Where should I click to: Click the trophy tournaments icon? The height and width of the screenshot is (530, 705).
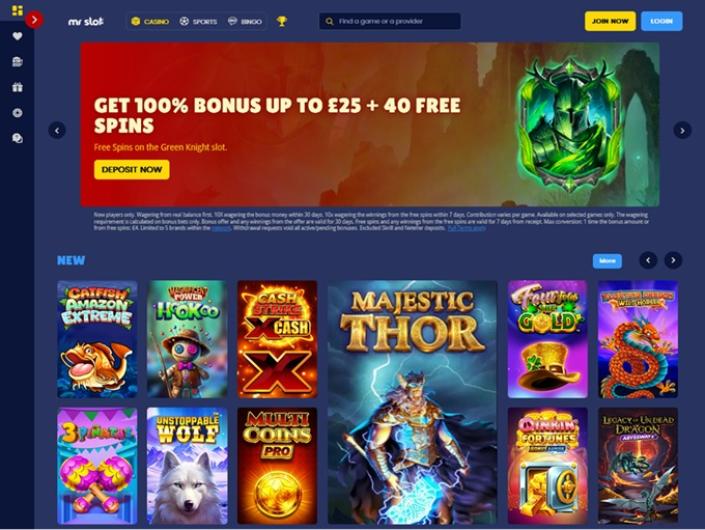(281, 21)
